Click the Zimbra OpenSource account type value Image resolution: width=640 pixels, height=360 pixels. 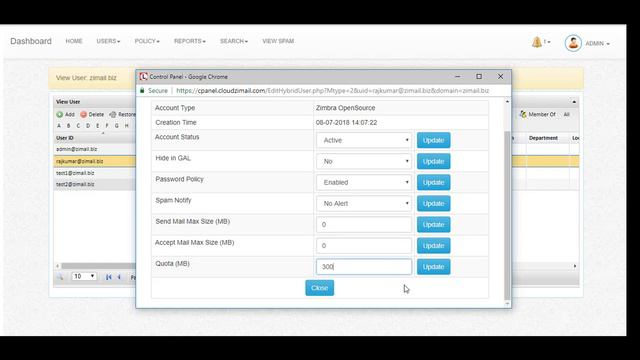click(x=345, y=108)
